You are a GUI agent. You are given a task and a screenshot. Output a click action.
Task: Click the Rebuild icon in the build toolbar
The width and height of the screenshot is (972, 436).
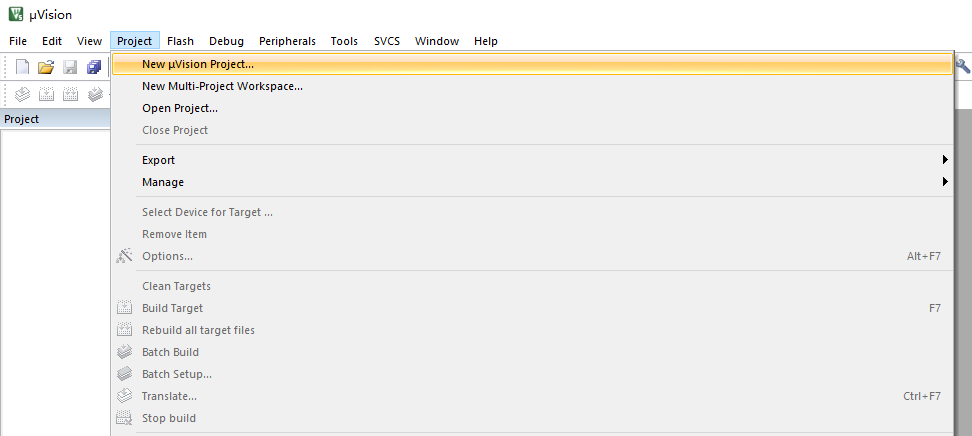71,94
